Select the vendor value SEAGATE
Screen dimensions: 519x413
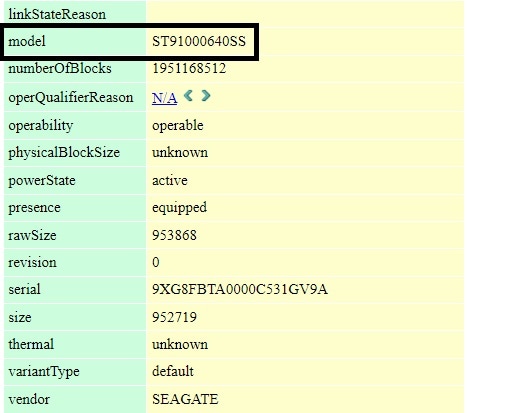tap(185, 399)
